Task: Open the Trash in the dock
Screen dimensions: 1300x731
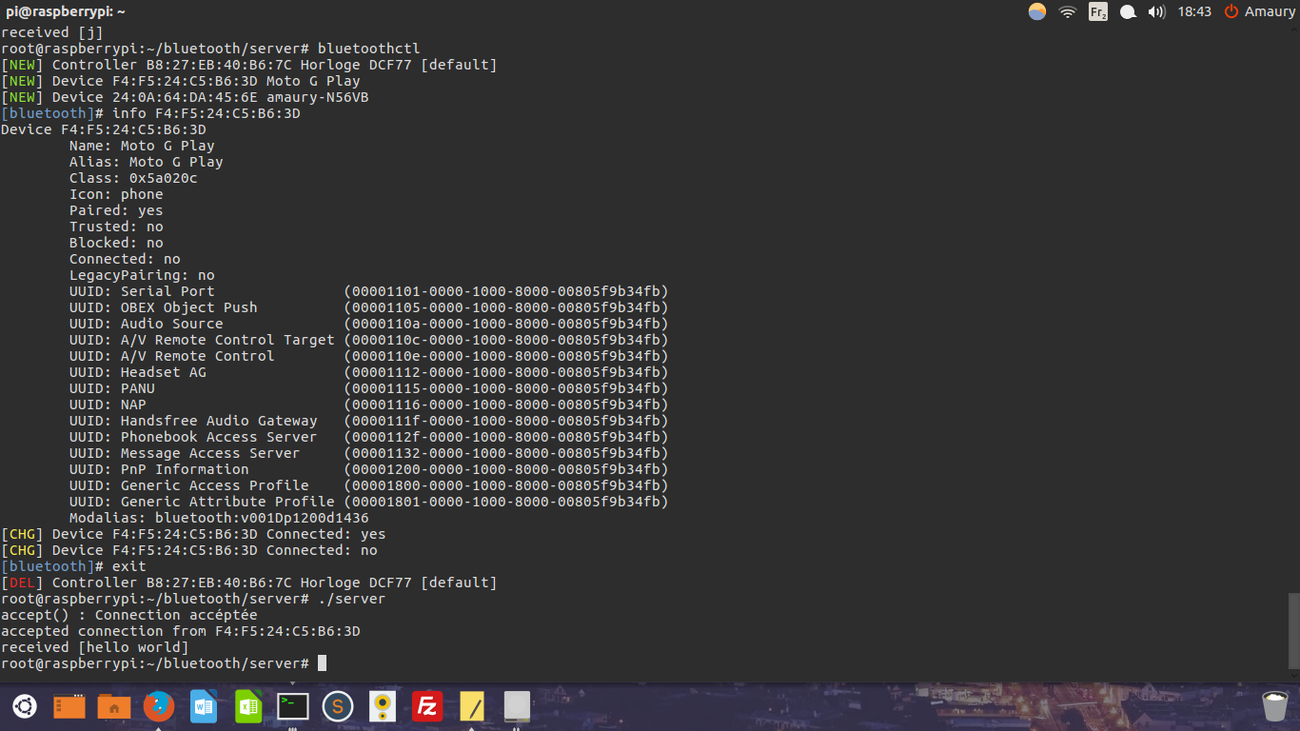Action: (x=1274, y=706)
